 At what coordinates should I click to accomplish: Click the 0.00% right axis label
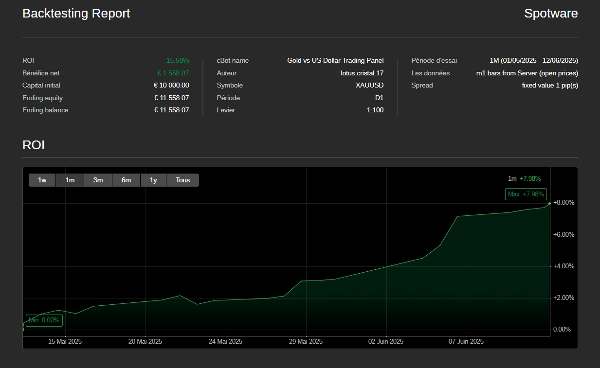[x=562, y=329]
